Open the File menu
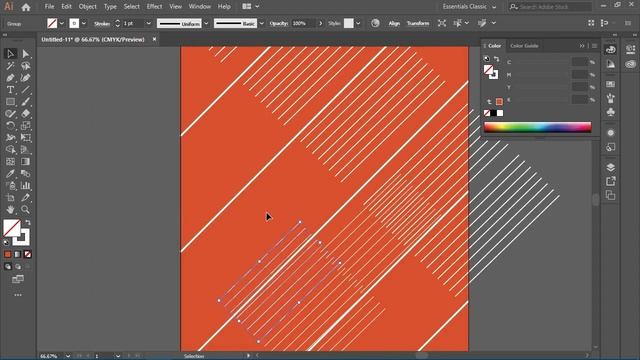Image resolution: width=640 pixels, height=360 pixels. 49,7
